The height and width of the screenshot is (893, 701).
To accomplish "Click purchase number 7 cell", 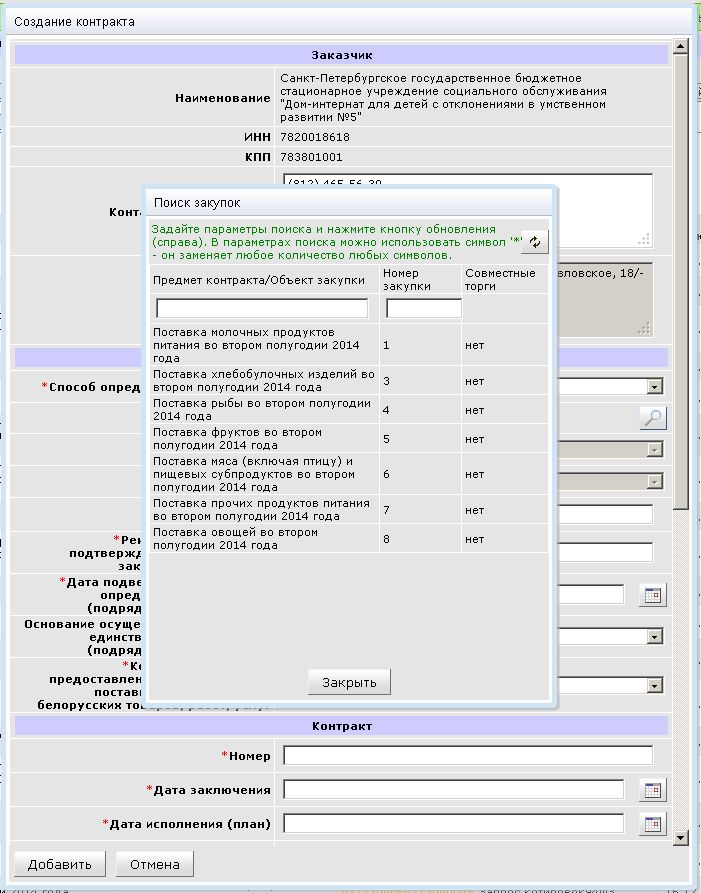I will click(420, 510).
